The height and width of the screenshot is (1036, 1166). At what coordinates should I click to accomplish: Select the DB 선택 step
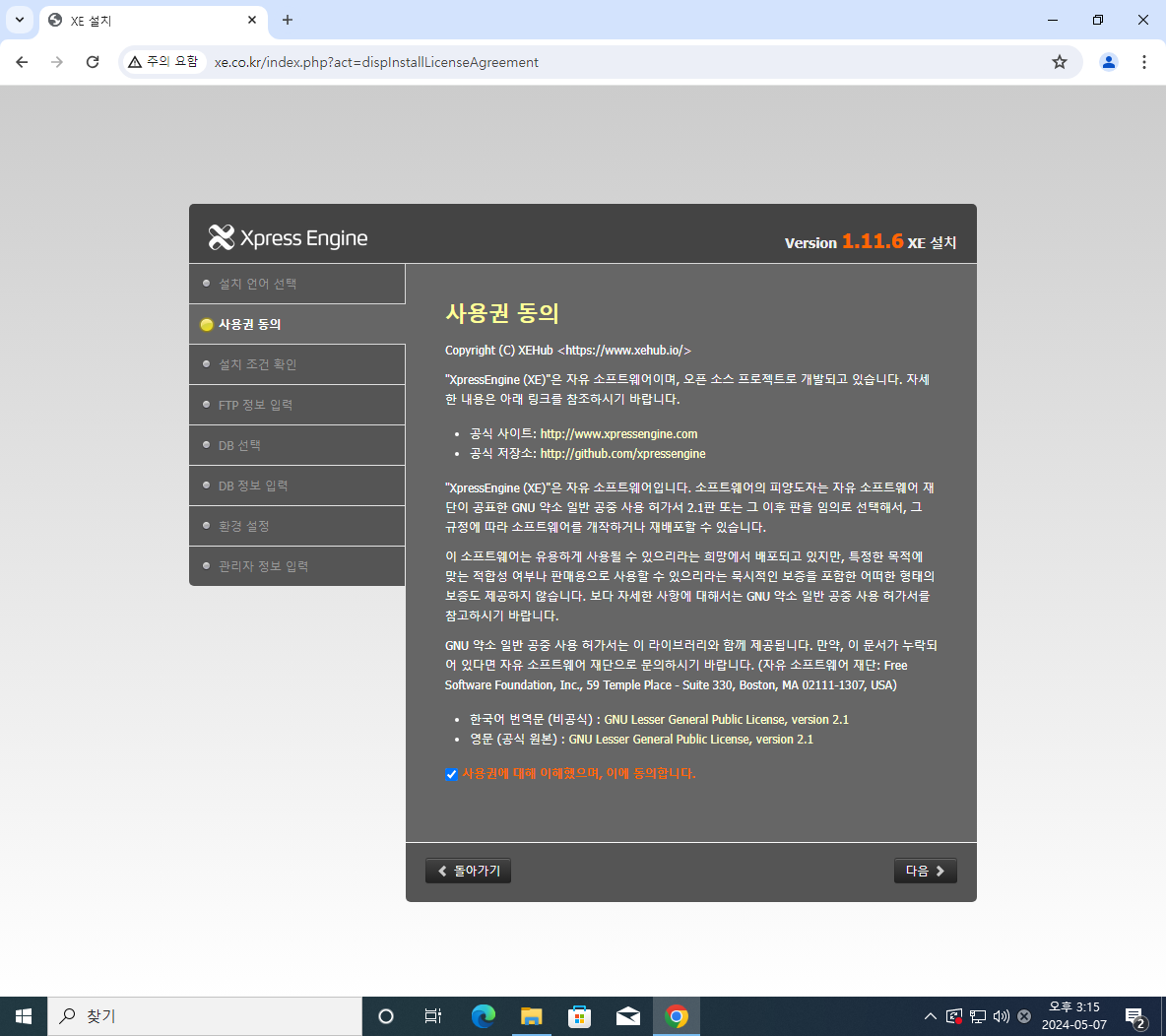coord(296,445)
